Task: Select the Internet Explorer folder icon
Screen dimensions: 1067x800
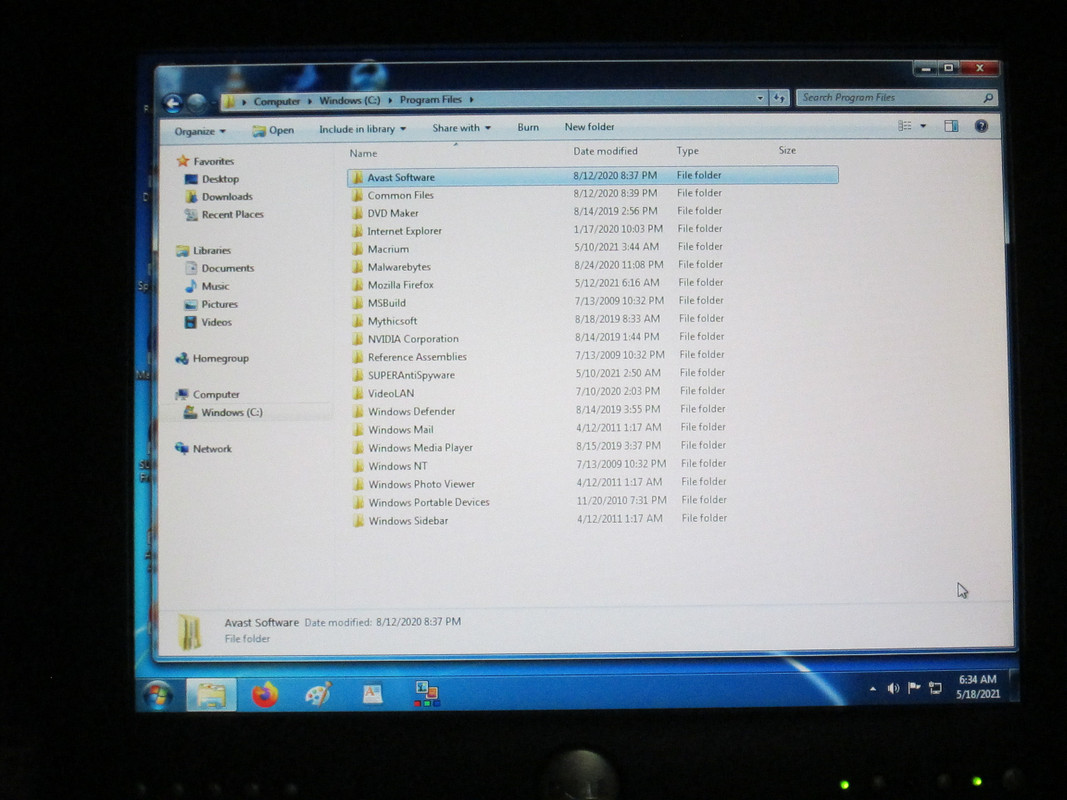Action: click(x=357, y=231)
